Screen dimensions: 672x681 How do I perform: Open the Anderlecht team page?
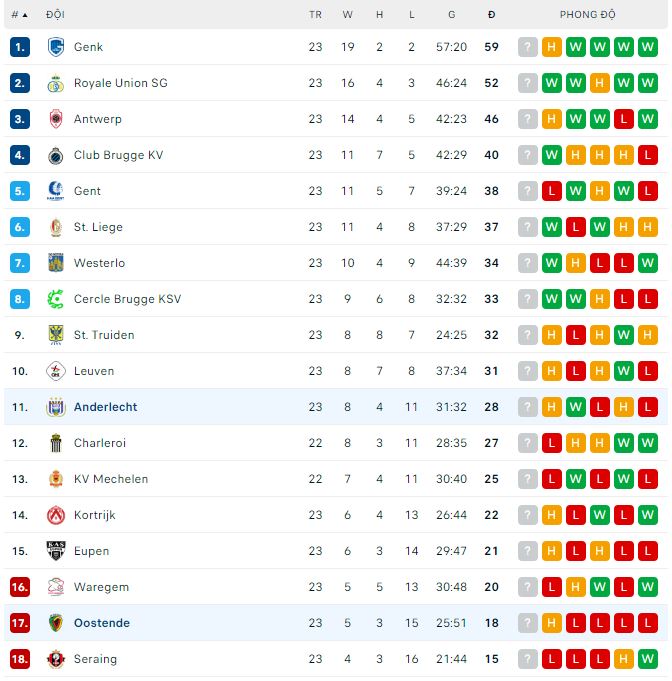[106, 407]
